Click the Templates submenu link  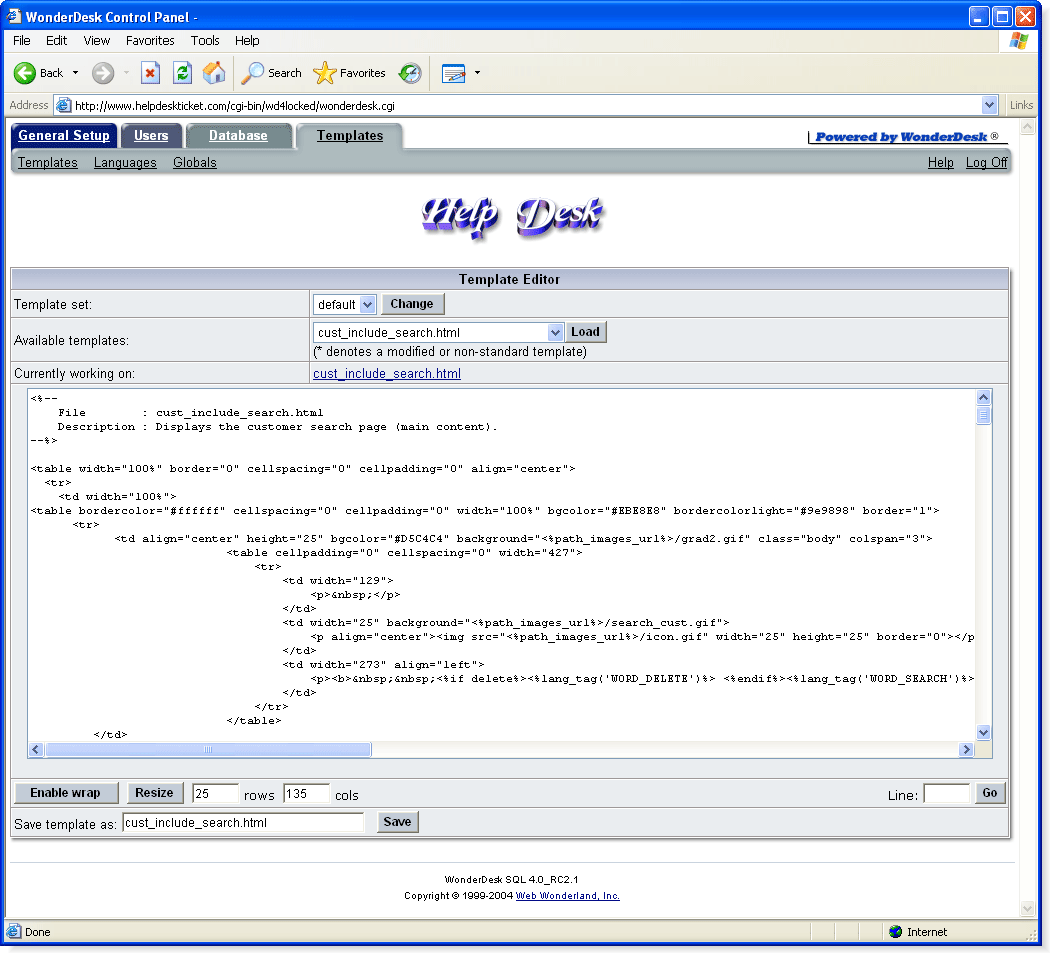tap(48, 163)
